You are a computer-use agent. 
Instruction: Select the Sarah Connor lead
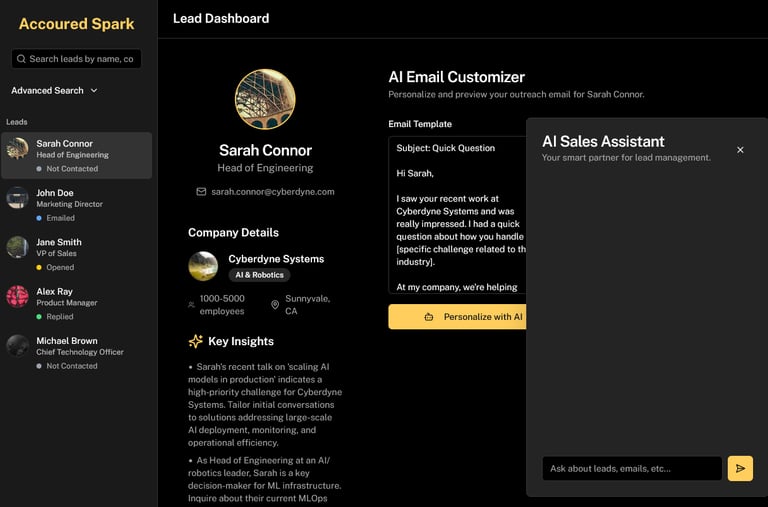76,155
